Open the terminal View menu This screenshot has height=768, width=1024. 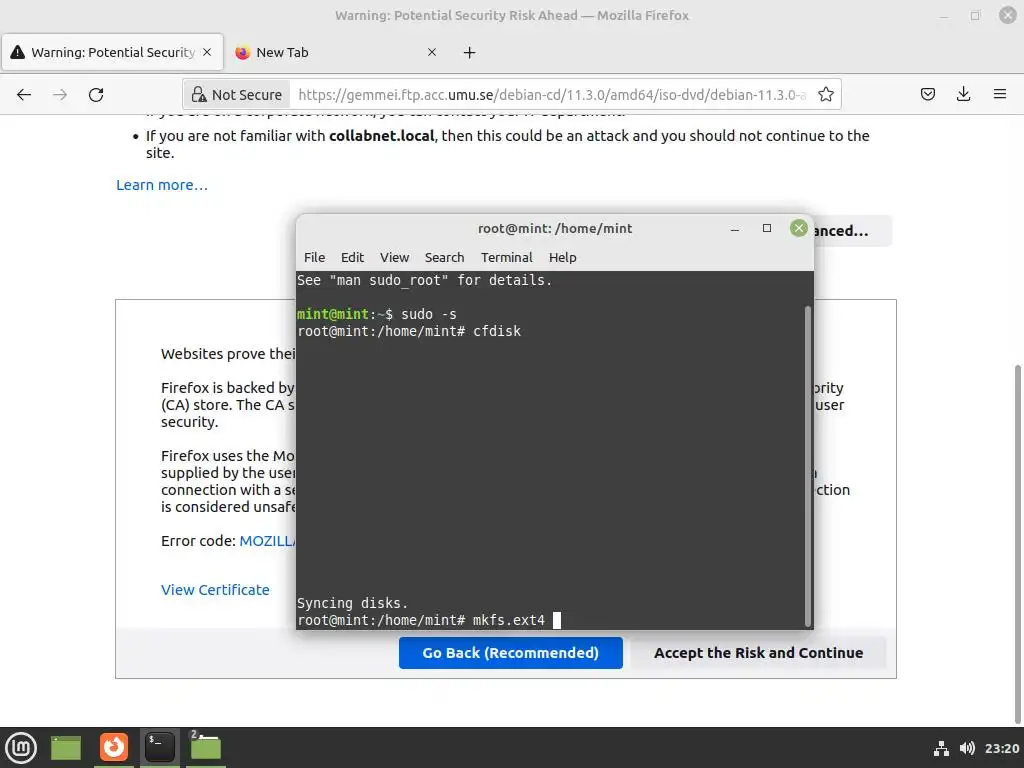(x=394, y=257)
